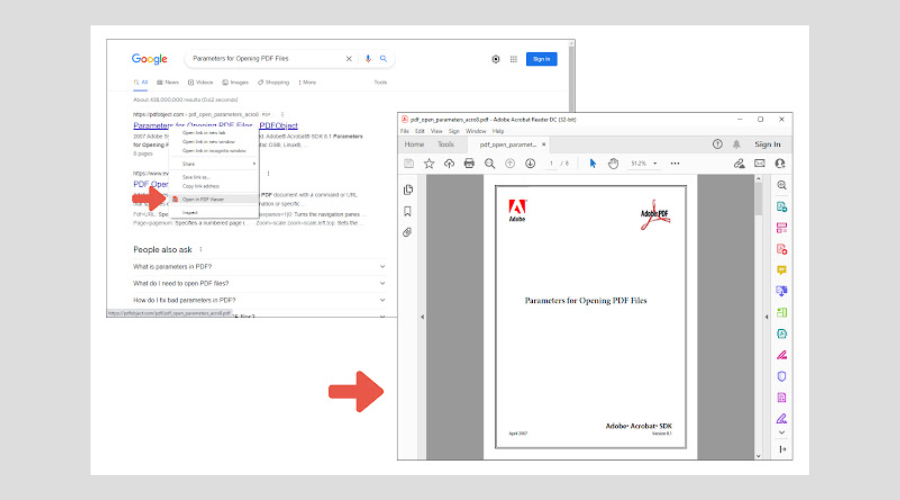Select the pdf_open_paramet... document tab

pos(507,145)
